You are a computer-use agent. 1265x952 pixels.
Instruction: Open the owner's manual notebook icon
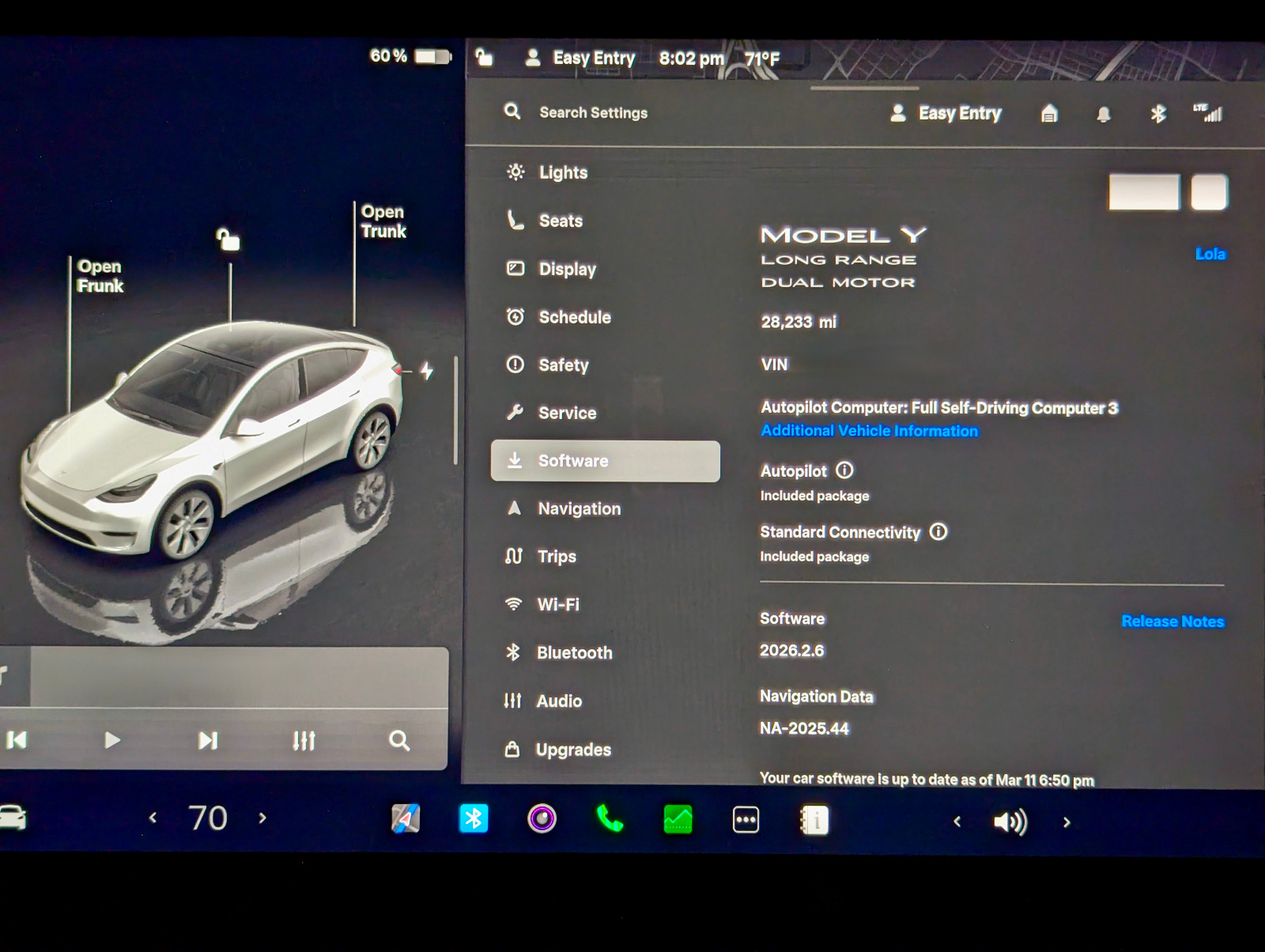814,821
